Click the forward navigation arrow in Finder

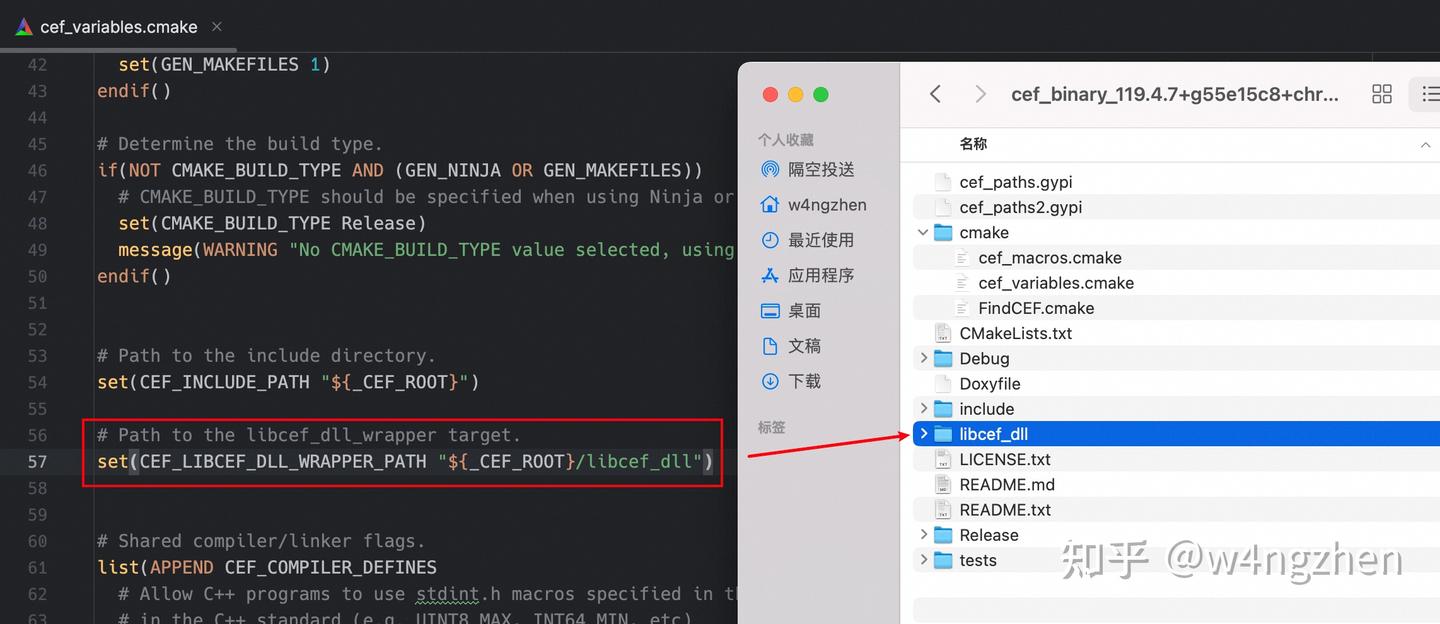(x=980, y=94)
